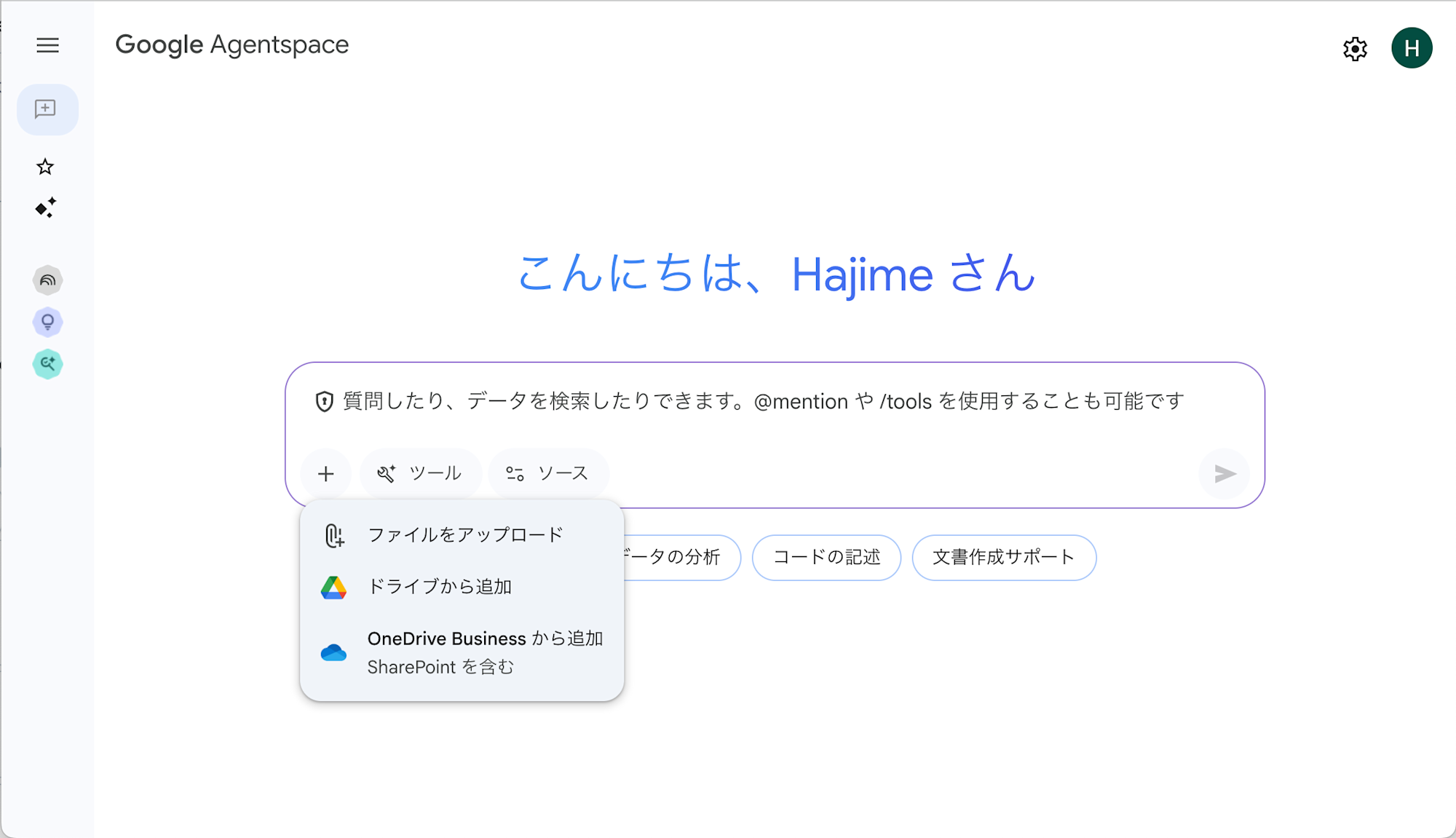The height and width of the screenshot is (838, 1456).
Task: Click the plus add-attachment button
Action: [325, 474]
